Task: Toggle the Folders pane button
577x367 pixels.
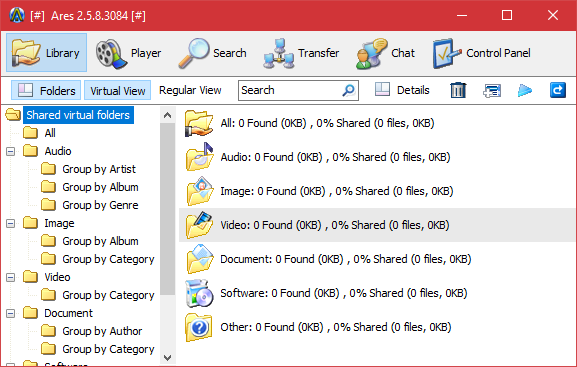Action: 46,90
